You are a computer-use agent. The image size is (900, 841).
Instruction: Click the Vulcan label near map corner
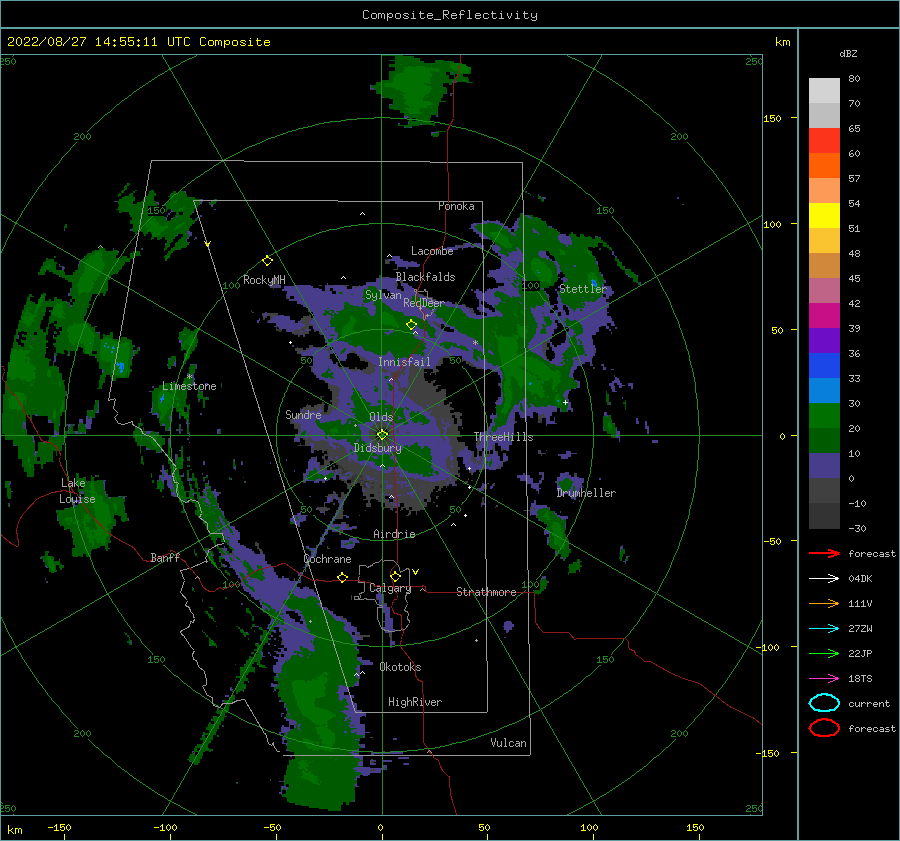tap(509, 743)
